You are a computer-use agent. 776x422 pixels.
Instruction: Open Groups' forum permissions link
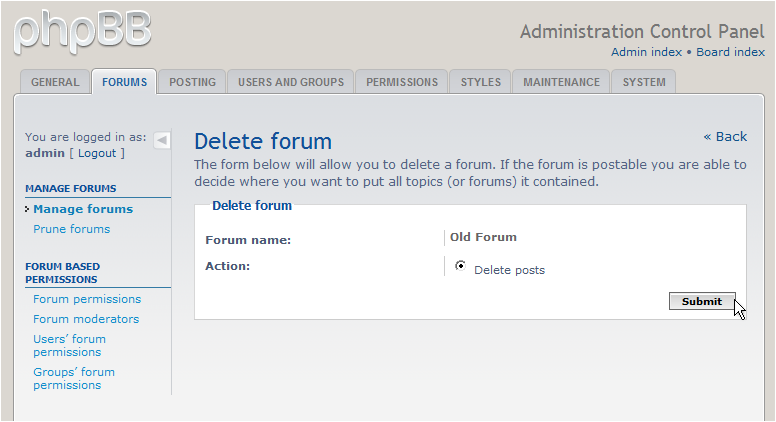[74, 378]
